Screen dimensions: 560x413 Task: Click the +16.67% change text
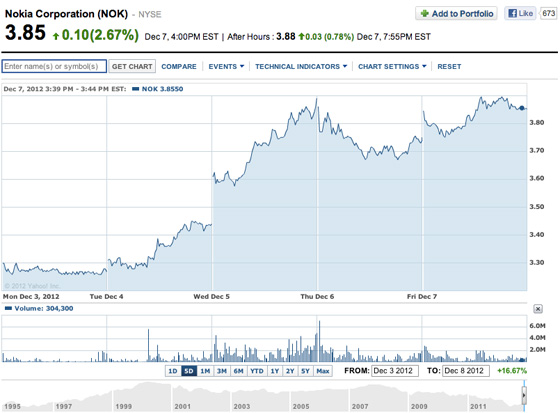pyautogui.click(x=512, y=371)
